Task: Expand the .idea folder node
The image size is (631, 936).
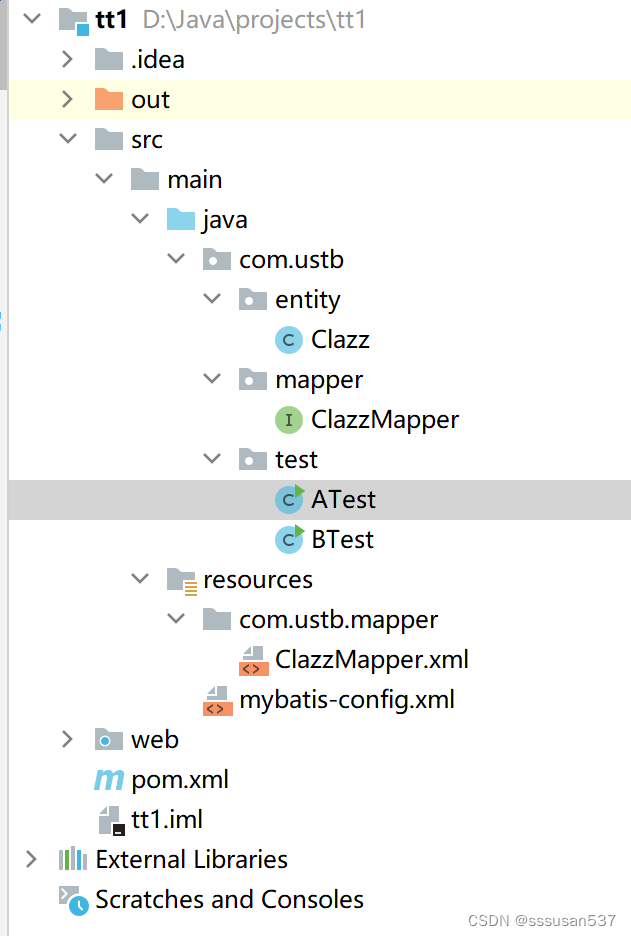Action: pyautogui.click(x=66, y=59)
